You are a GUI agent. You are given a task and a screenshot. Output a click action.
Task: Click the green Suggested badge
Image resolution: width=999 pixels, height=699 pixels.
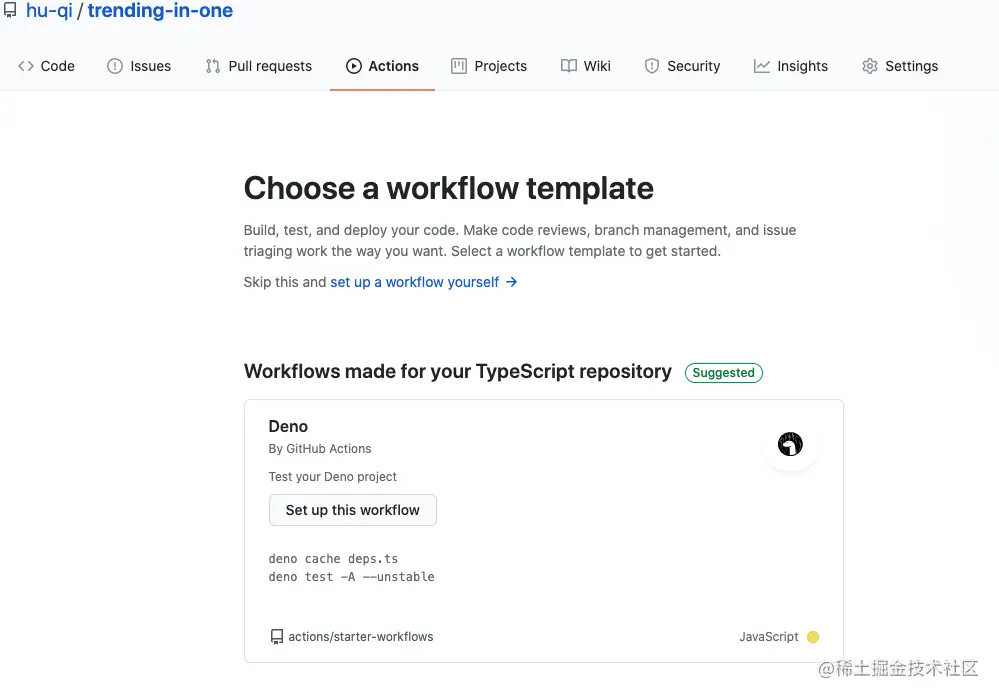(x=724, y=373)
